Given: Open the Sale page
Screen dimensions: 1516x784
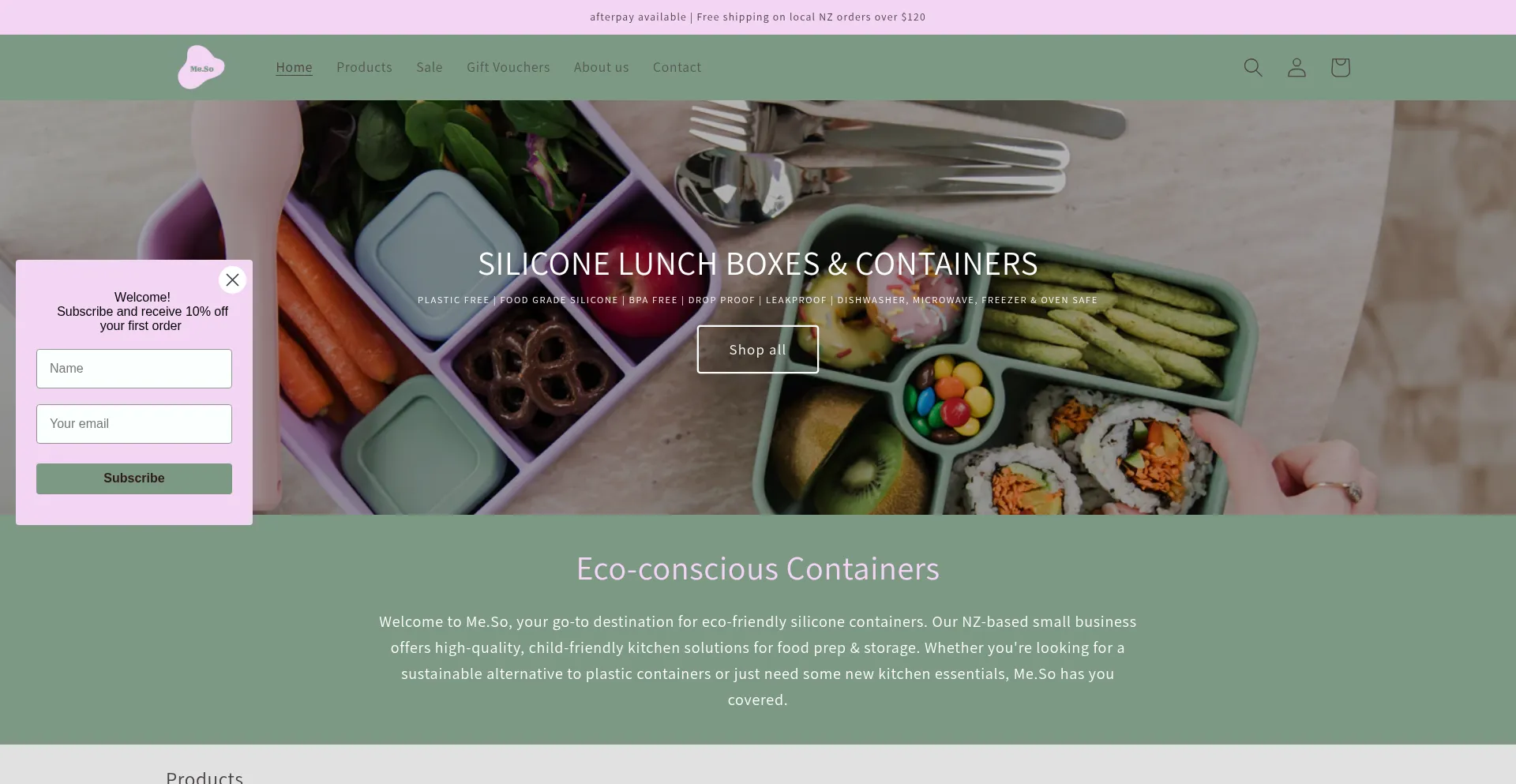Looking at the screenshot, I should [x=430, y=67].
